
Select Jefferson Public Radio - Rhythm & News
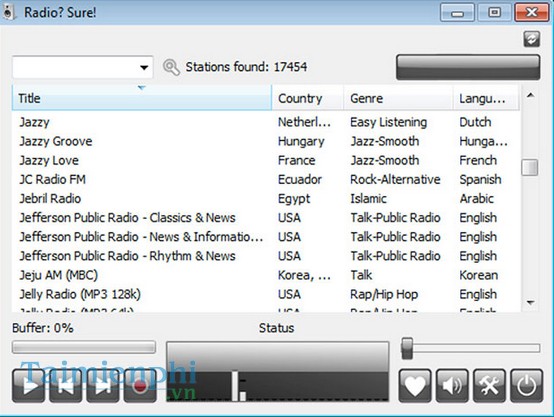point(266,256)
